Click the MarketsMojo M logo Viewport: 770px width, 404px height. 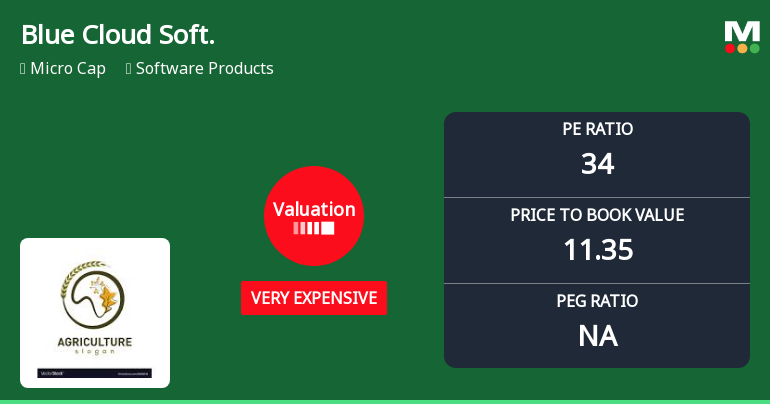(x=741, y=30)
